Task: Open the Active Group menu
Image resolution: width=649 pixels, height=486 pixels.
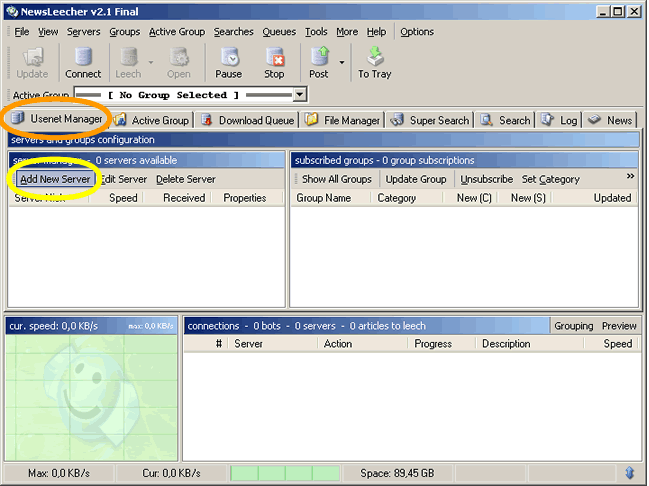Action: point(177,31)
